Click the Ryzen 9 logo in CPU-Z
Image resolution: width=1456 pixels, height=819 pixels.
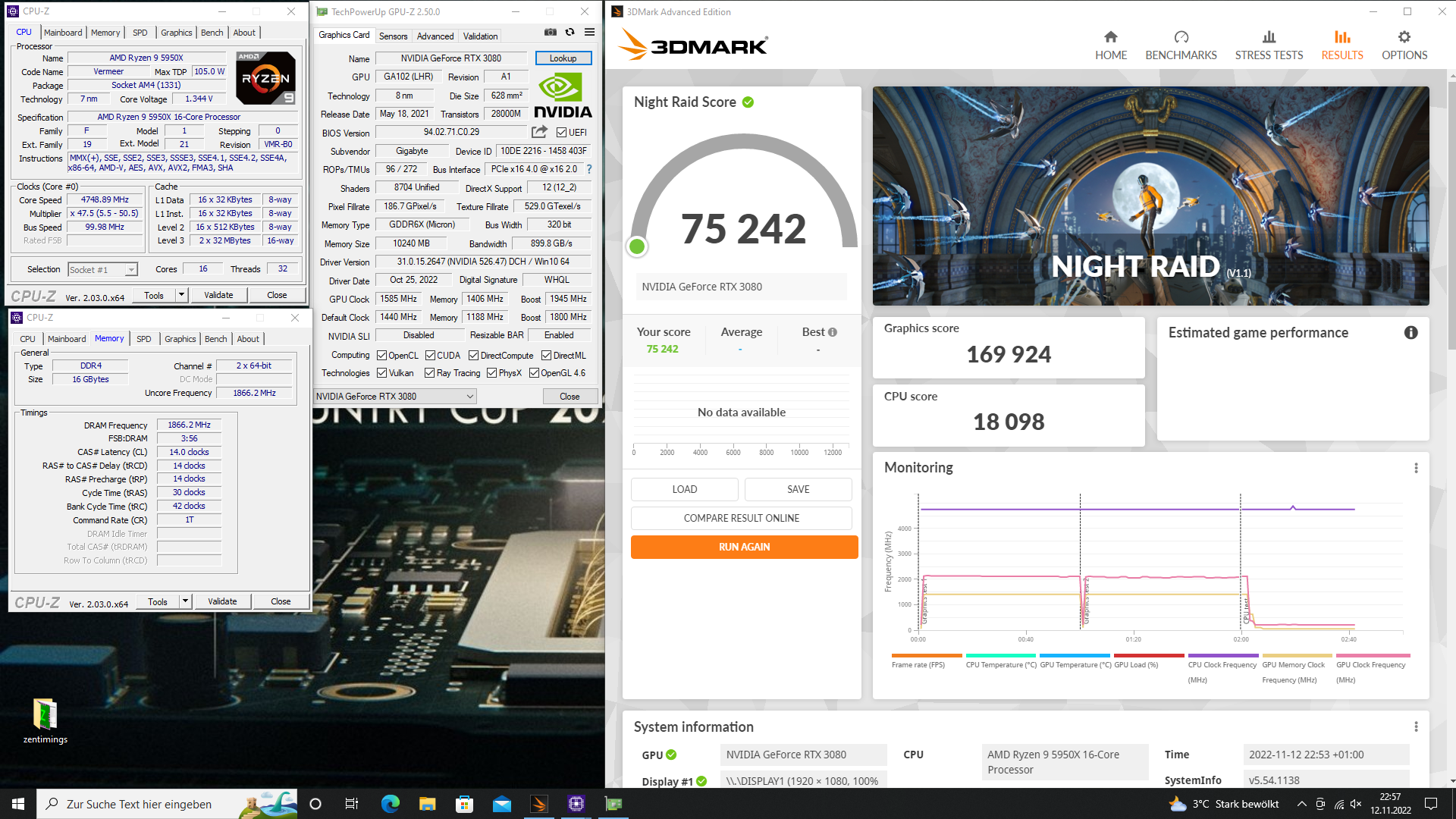[265, 78]
